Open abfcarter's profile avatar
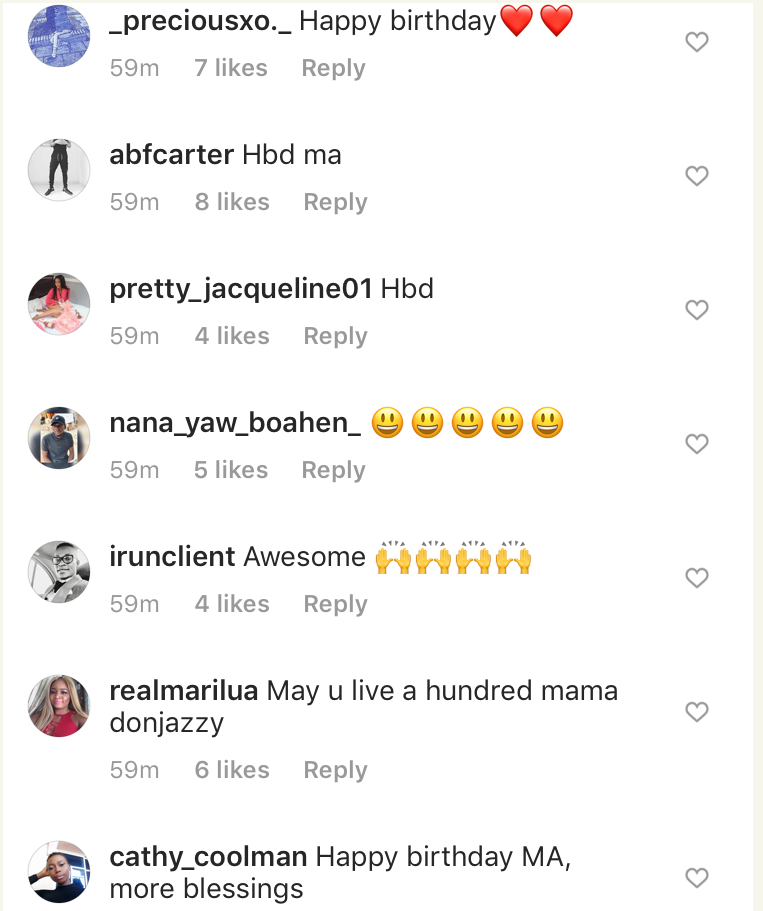The image size is (763, 911). (59, 170)
